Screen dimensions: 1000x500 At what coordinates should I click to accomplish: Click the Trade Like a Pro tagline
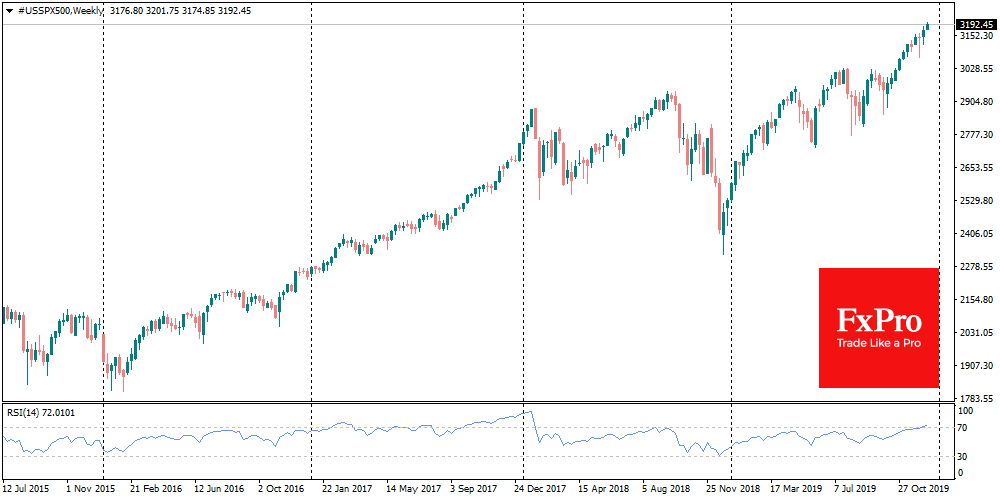point(879,344)
